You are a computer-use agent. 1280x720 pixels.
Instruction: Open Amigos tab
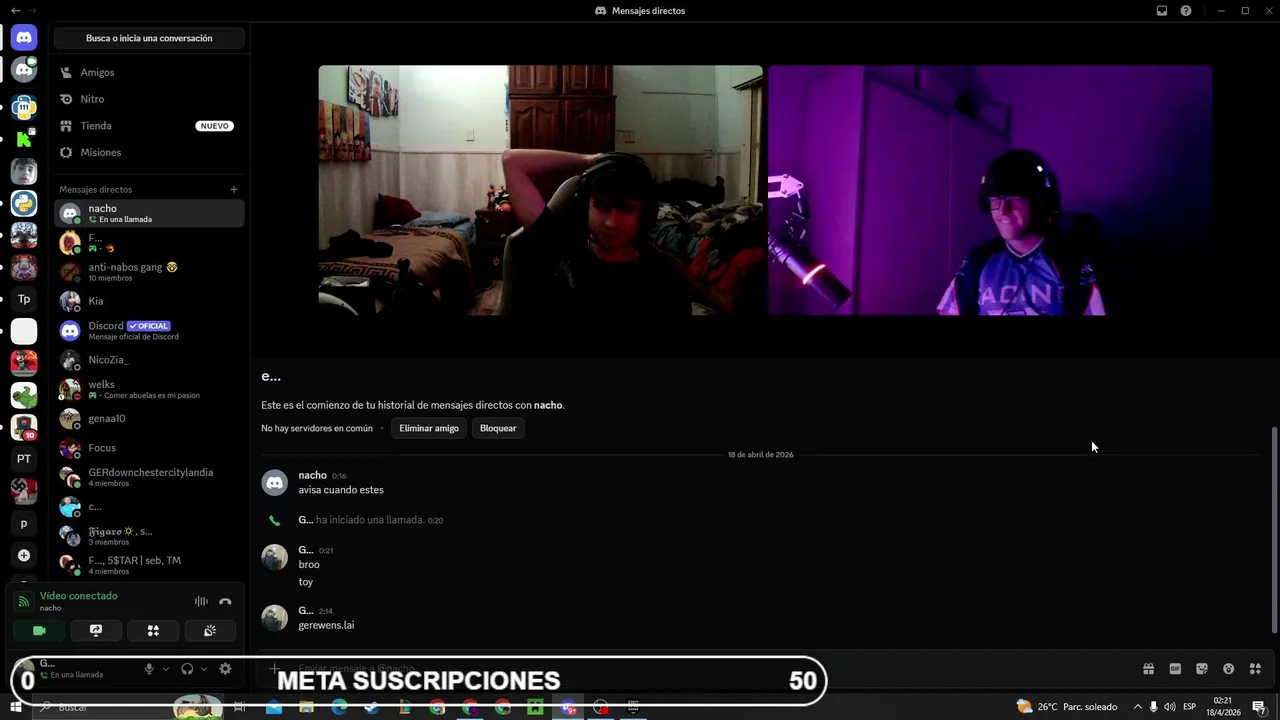click(149, 72)
